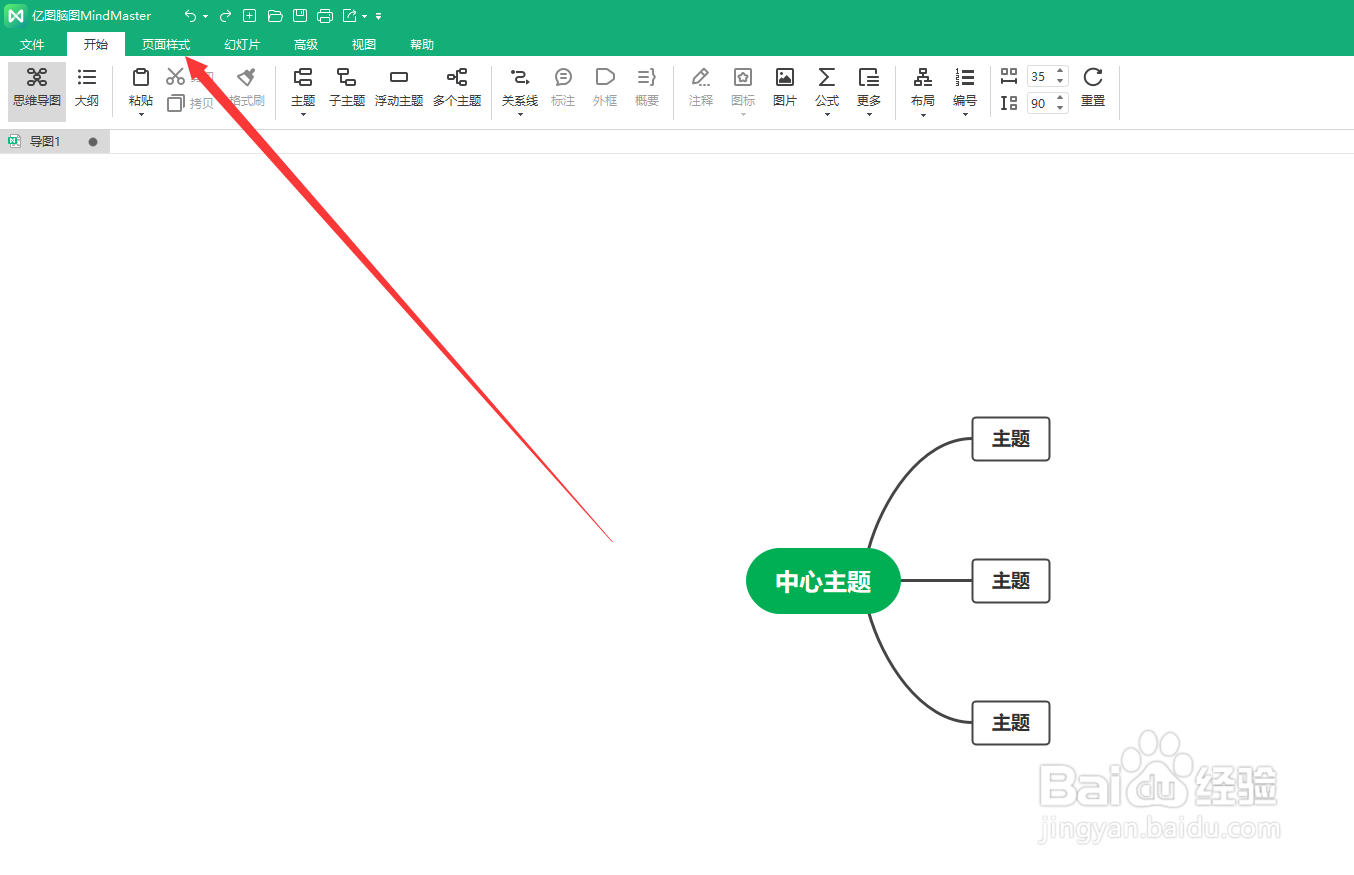
Task: Insert a 图片 picture
Action: click(x=785, y=87)
